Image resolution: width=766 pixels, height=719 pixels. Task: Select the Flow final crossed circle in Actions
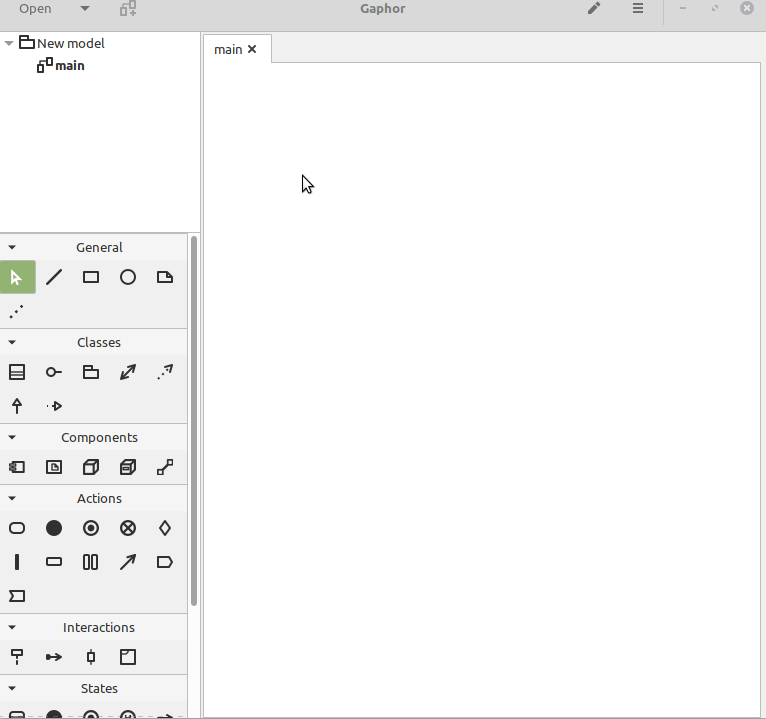point(128,528)
